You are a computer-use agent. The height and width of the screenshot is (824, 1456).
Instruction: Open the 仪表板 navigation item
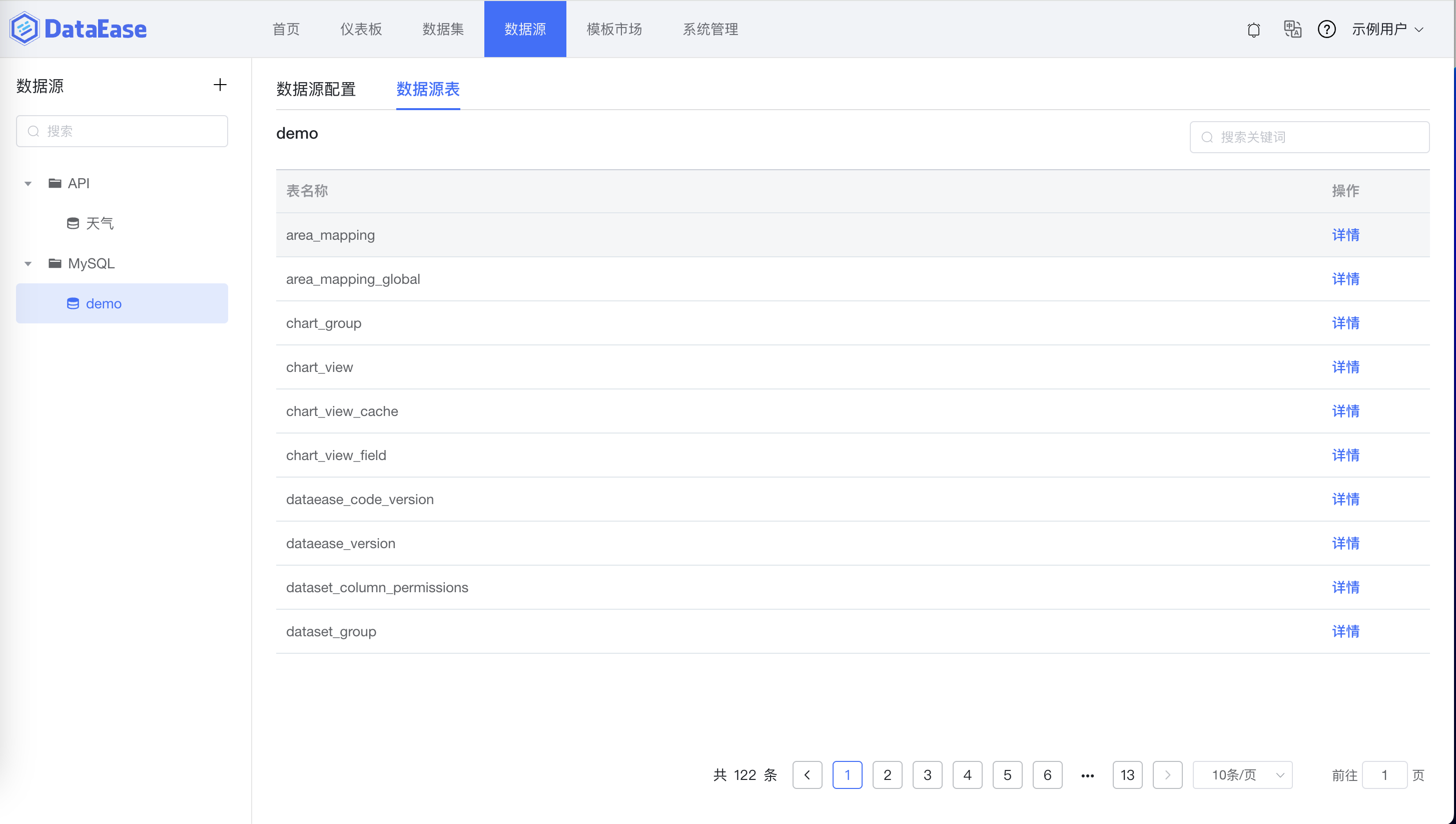click(x=361, y=29)
